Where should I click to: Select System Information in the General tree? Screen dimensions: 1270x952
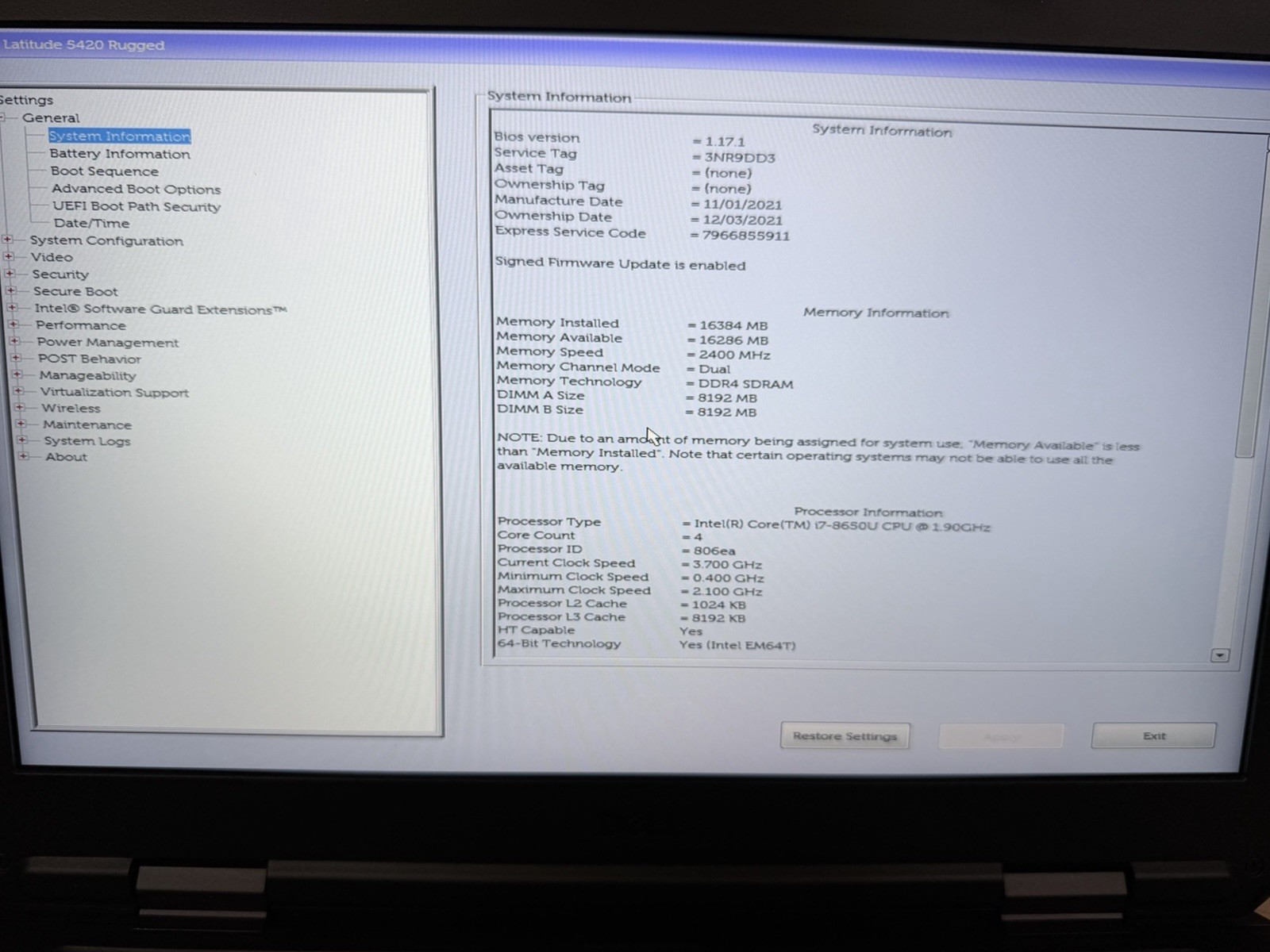(120, 136)
